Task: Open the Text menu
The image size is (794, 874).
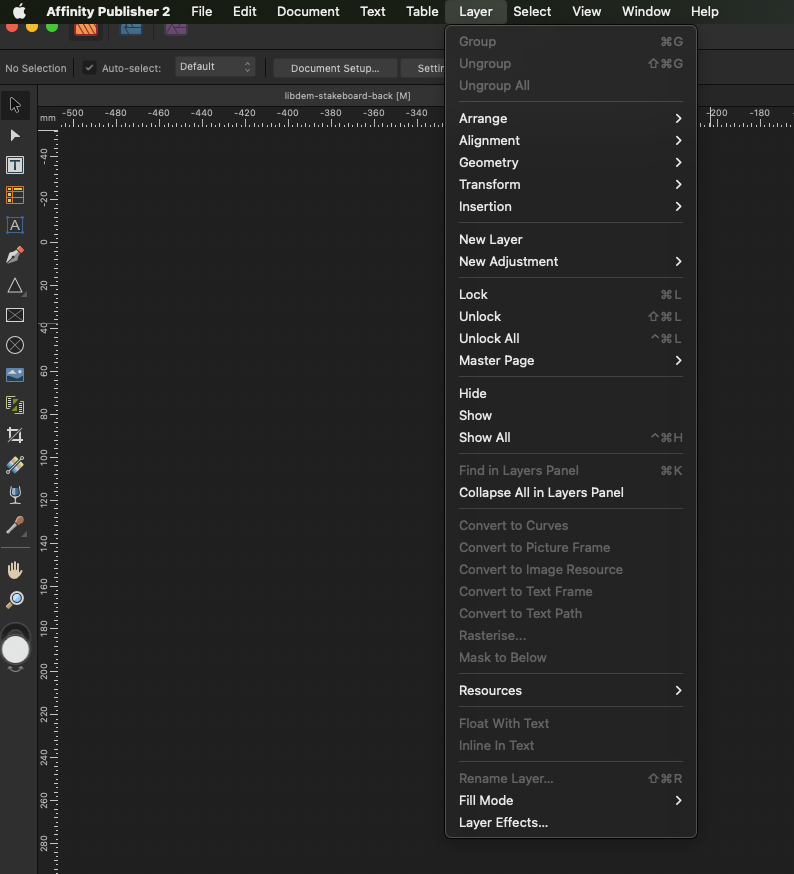Action: tap(372, 11)
